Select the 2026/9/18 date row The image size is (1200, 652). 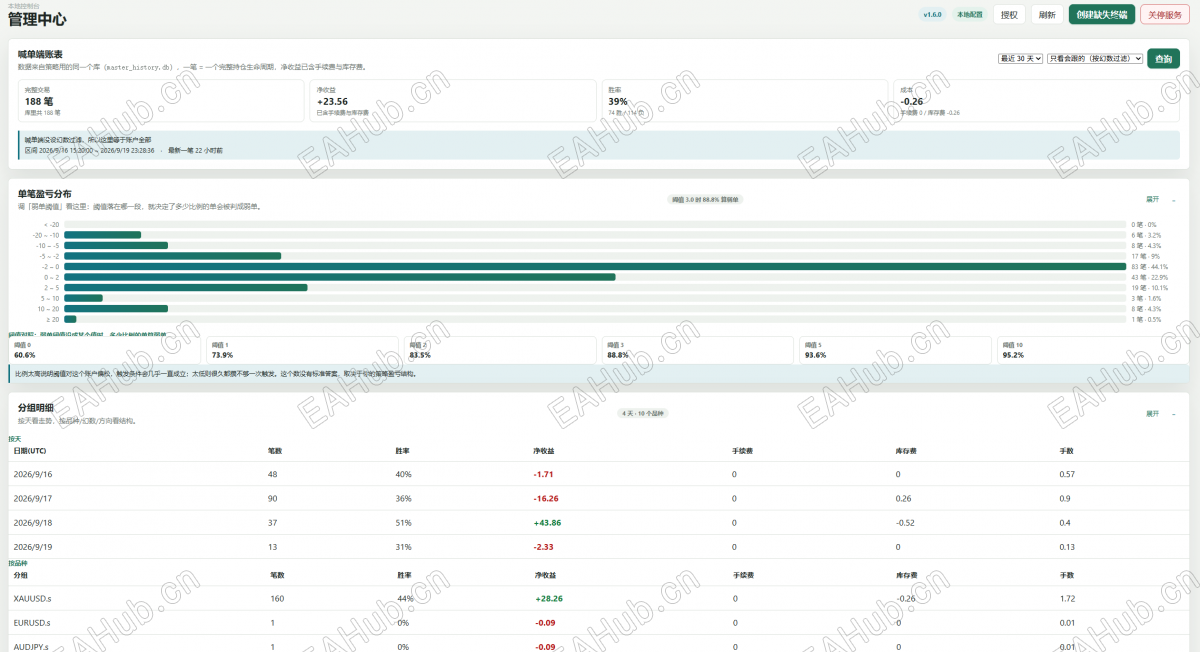click(600, 523)
